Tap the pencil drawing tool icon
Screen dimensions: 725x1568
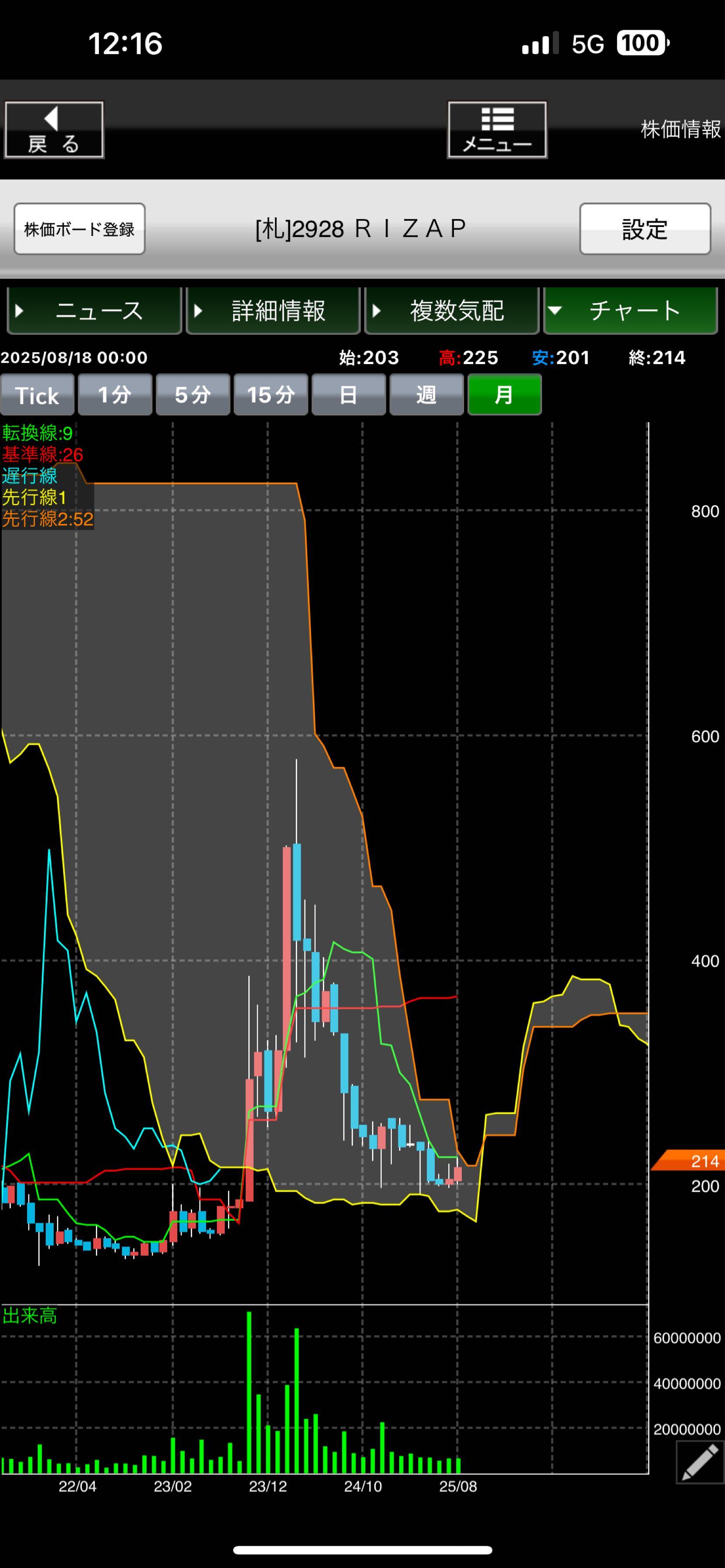tap(700, 1463)
